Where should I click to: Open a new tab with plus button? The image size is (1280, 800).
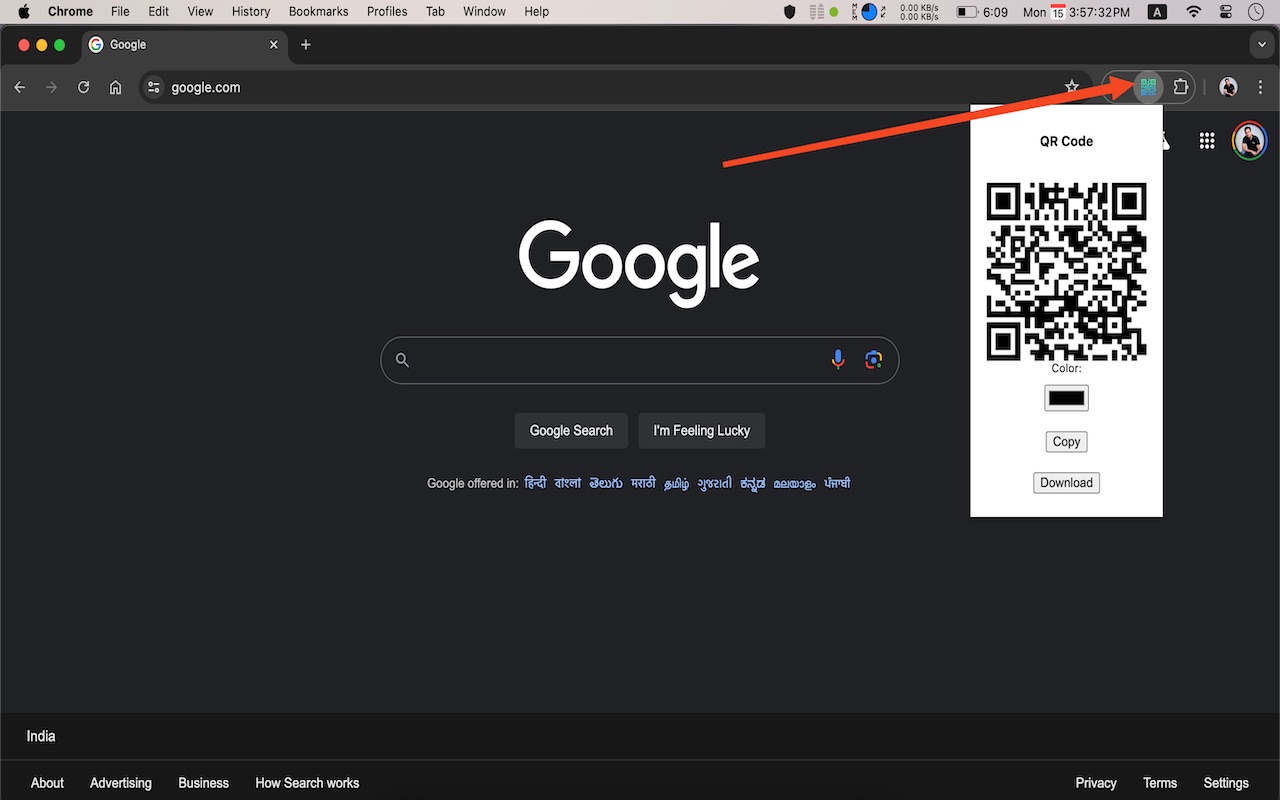click(306, 45)
